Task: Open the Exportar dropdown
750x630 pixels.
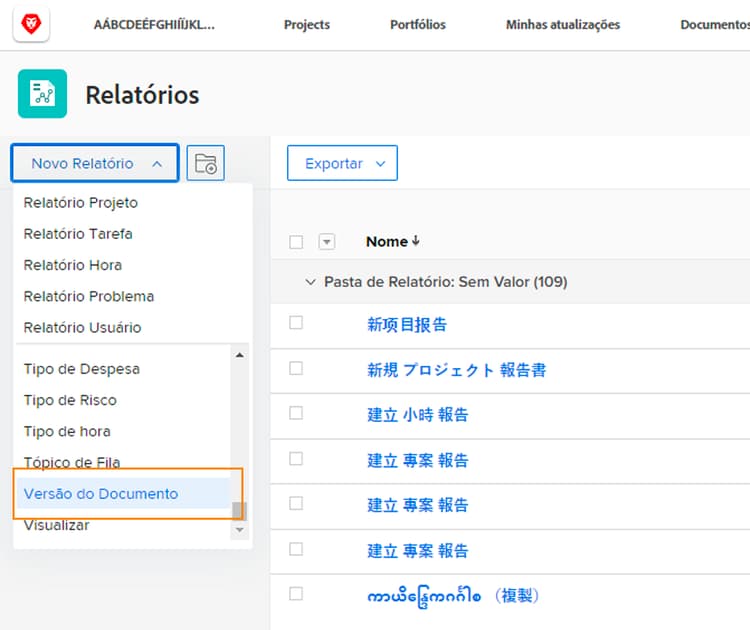Action: pyautogui.click(x=342, y=163)
